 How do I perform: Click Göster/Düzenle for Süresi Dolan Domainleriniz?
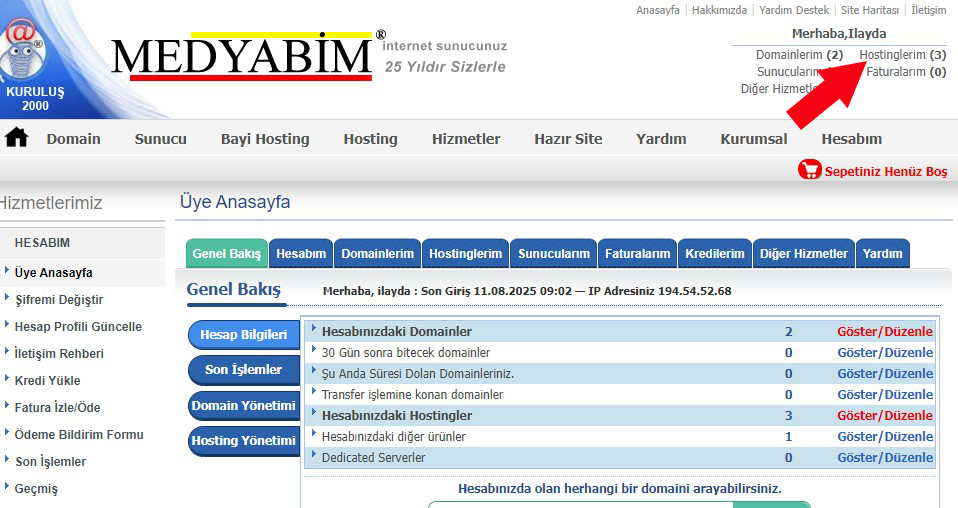tap(885, 374)
